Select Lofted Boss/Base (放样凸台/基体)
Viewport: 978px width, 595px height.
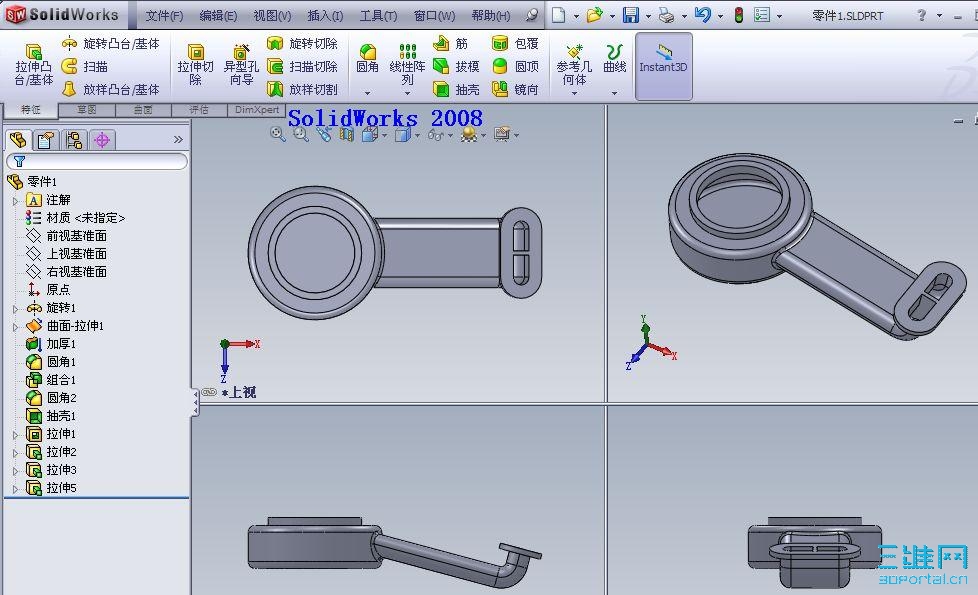tap(111, 89)
